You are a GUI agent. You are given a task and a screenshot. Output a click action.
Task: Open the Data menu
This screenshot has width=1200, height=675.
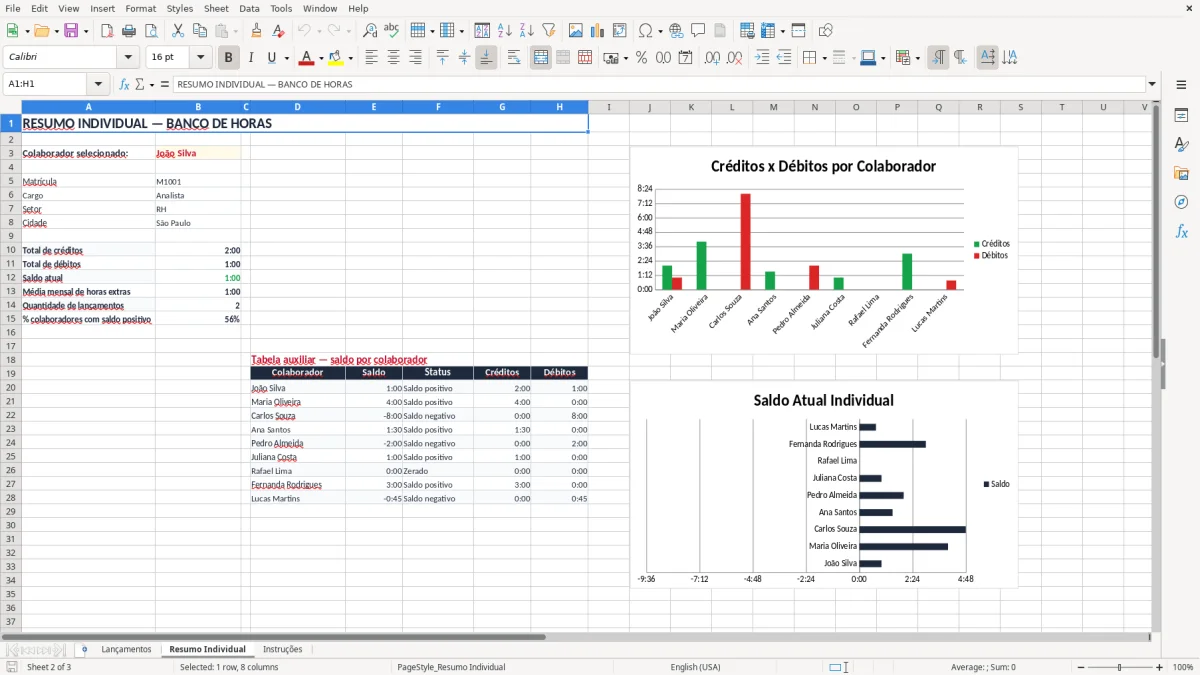(249, 8)
